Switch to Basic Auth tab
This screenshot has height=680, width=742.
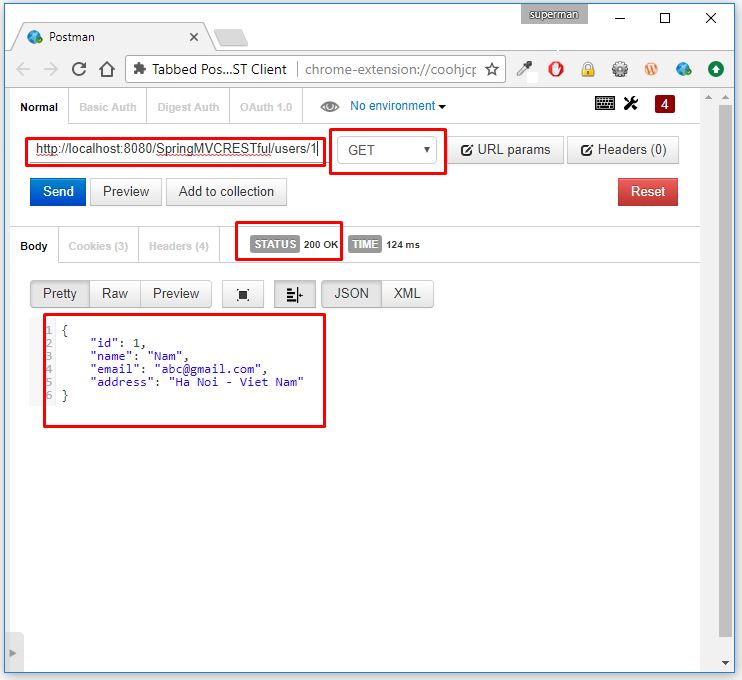107,107
